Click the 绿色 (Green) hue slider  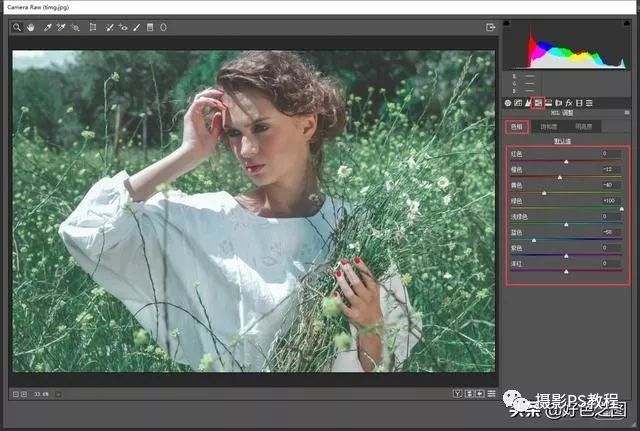click(566, 208)
